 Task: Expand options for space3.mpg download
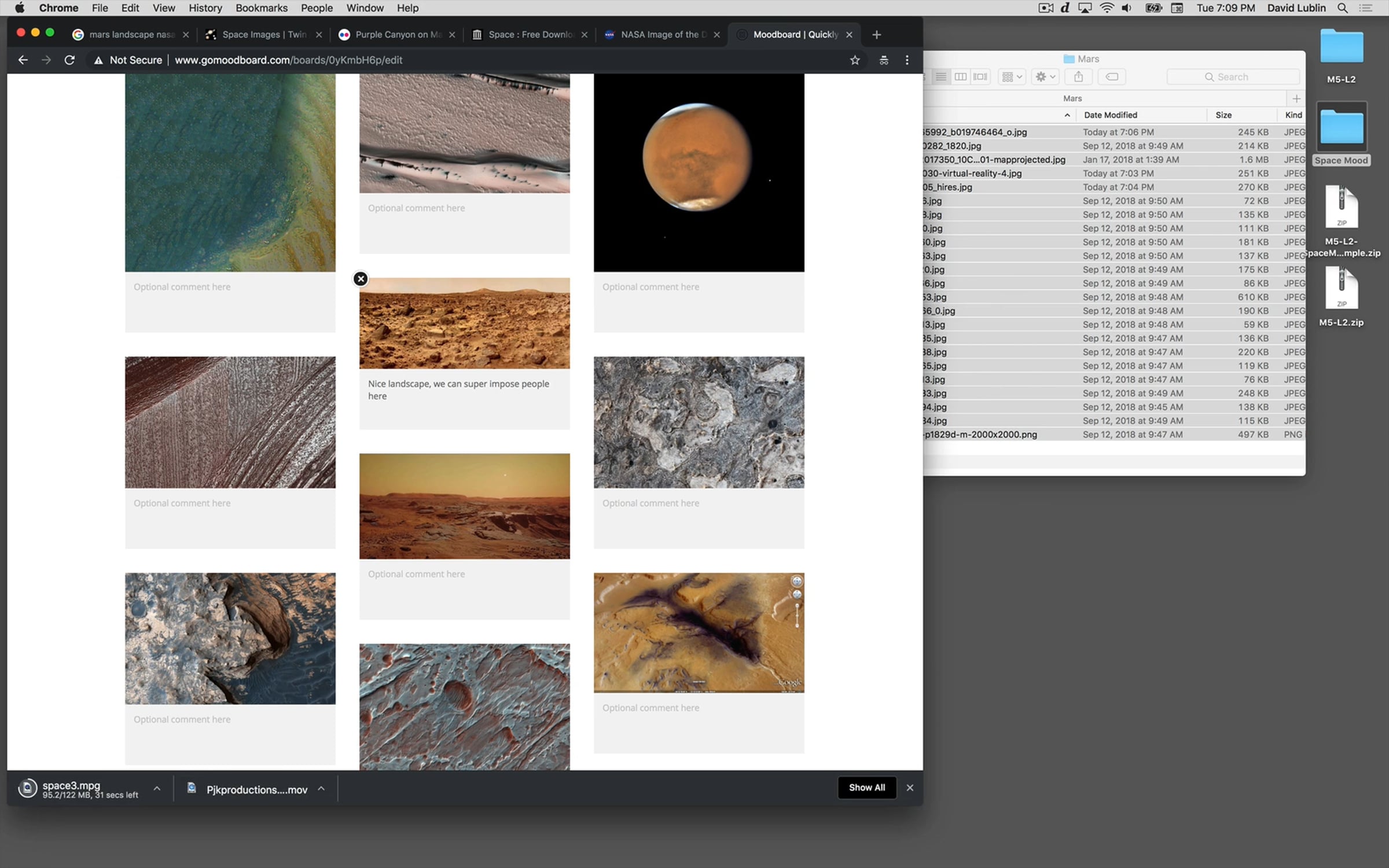[157, 789]
